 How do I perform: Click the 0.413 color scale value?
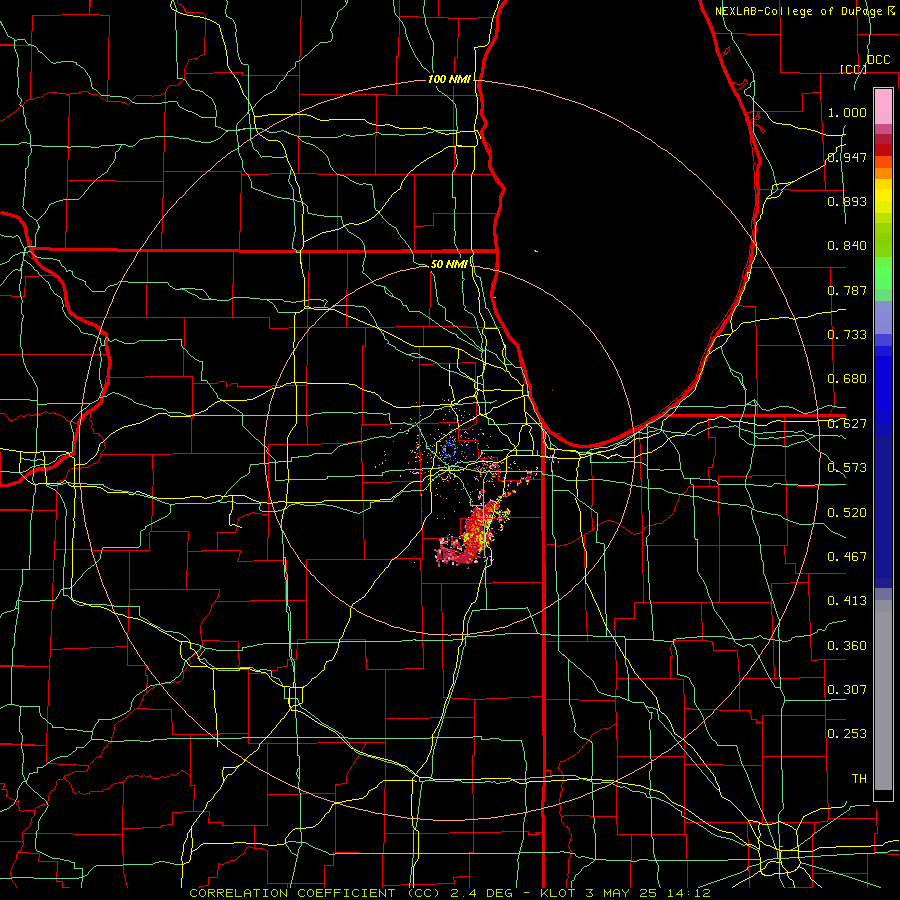[847, 601]
